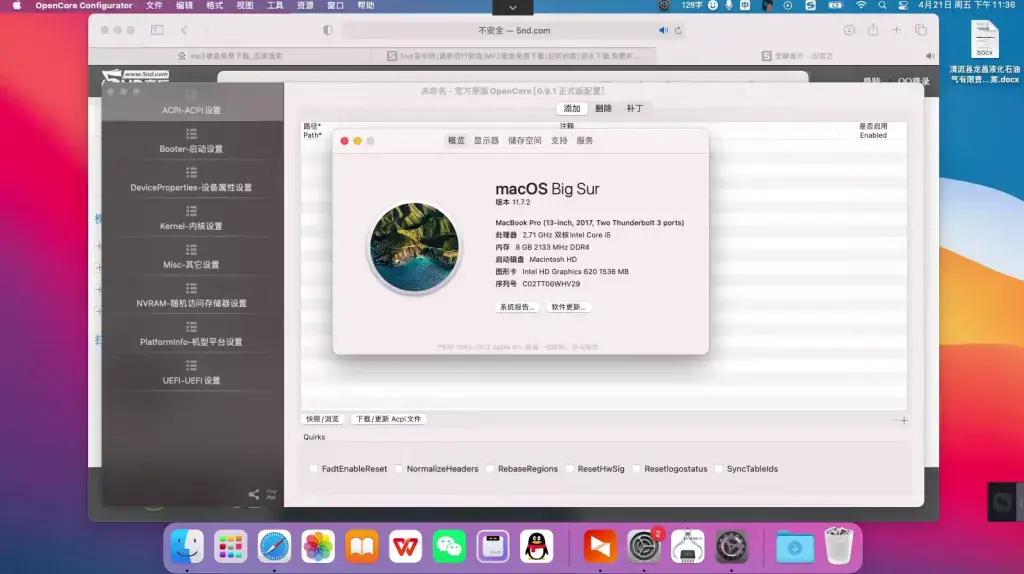This screenshot has width=1024, height=574.
Task: Open Spotlight search in menu bar
Action: point(882,5)
